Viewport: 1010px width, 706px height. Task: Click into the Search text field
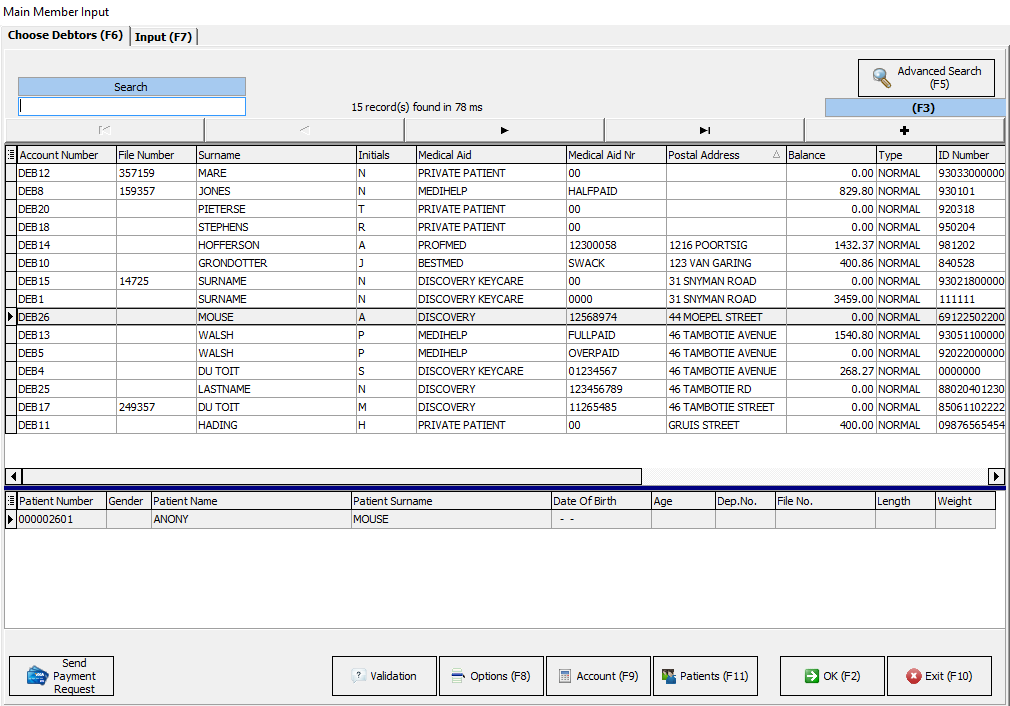pyautogui.click(x=131, y=106)
